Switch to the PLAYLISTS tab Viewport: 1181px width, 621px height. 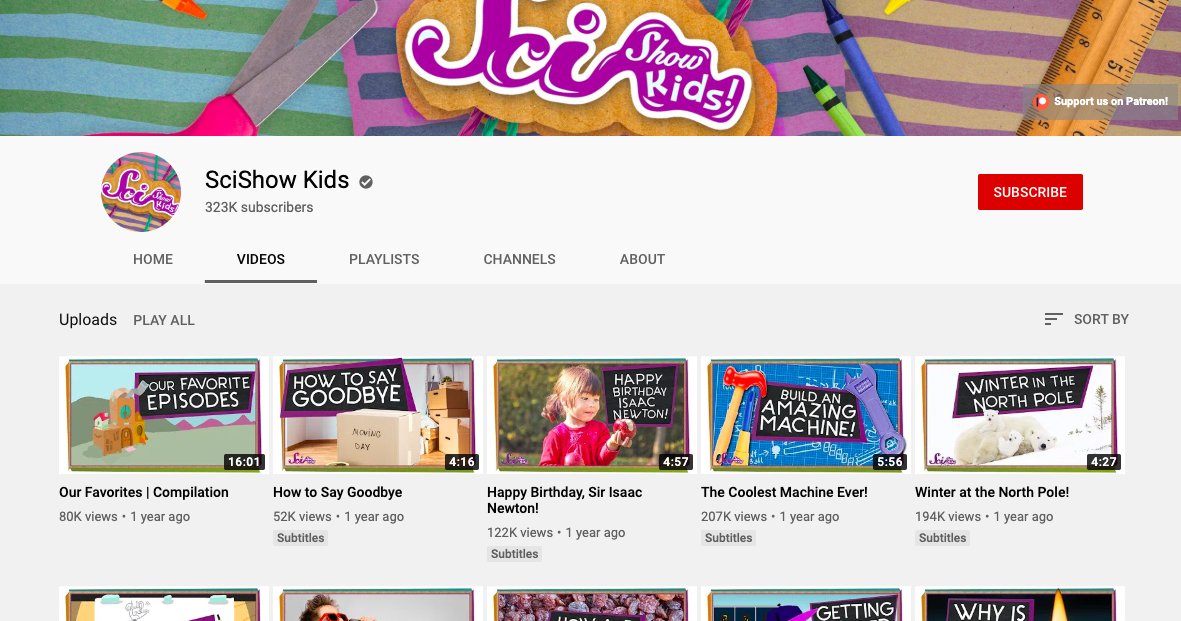click(384, 259)
